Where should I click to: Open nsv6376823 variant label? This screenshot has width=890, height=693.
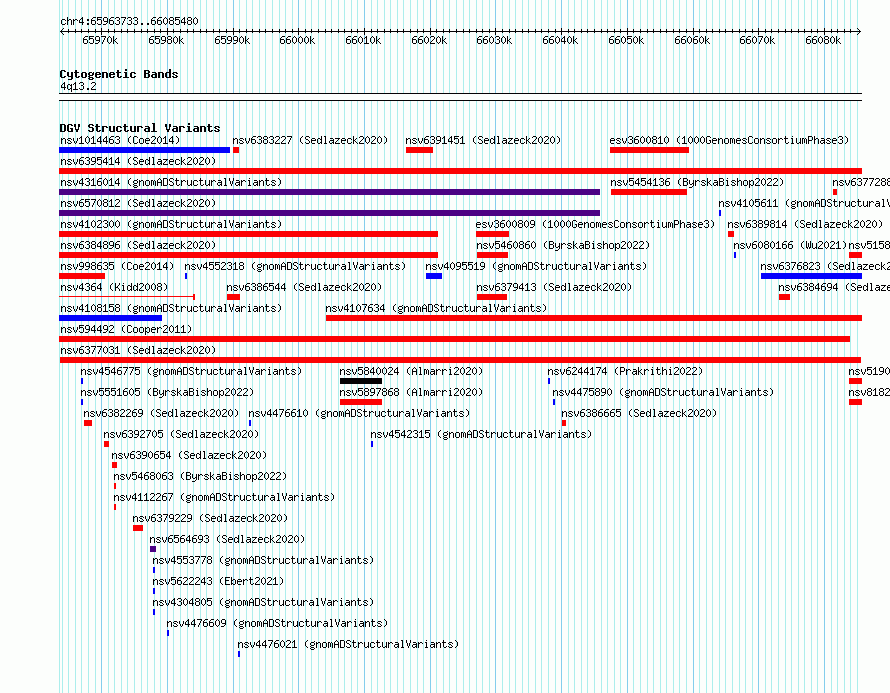coord(825,266)
